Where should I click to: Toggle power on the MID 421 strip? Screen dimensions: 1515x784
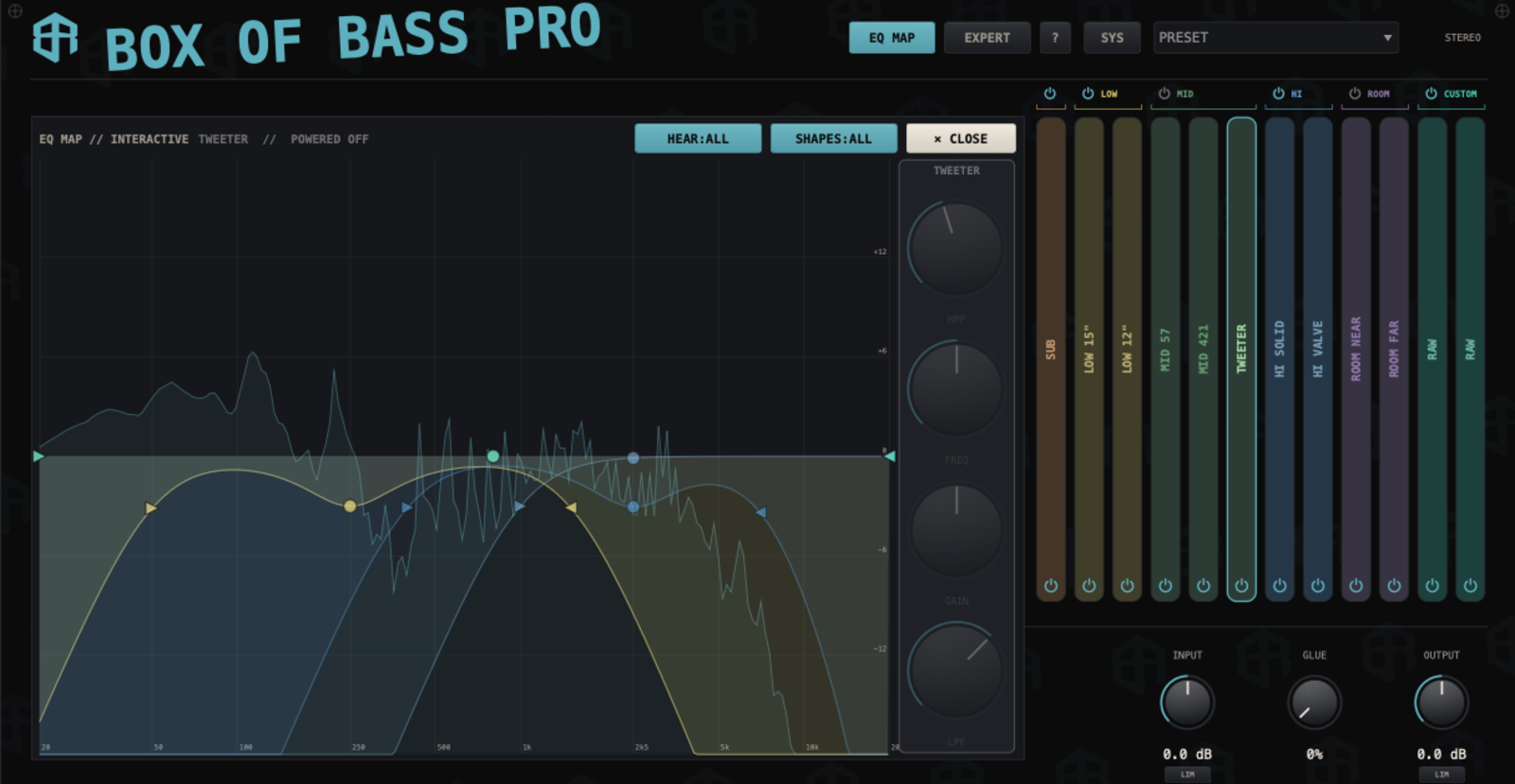[1203, 586]
